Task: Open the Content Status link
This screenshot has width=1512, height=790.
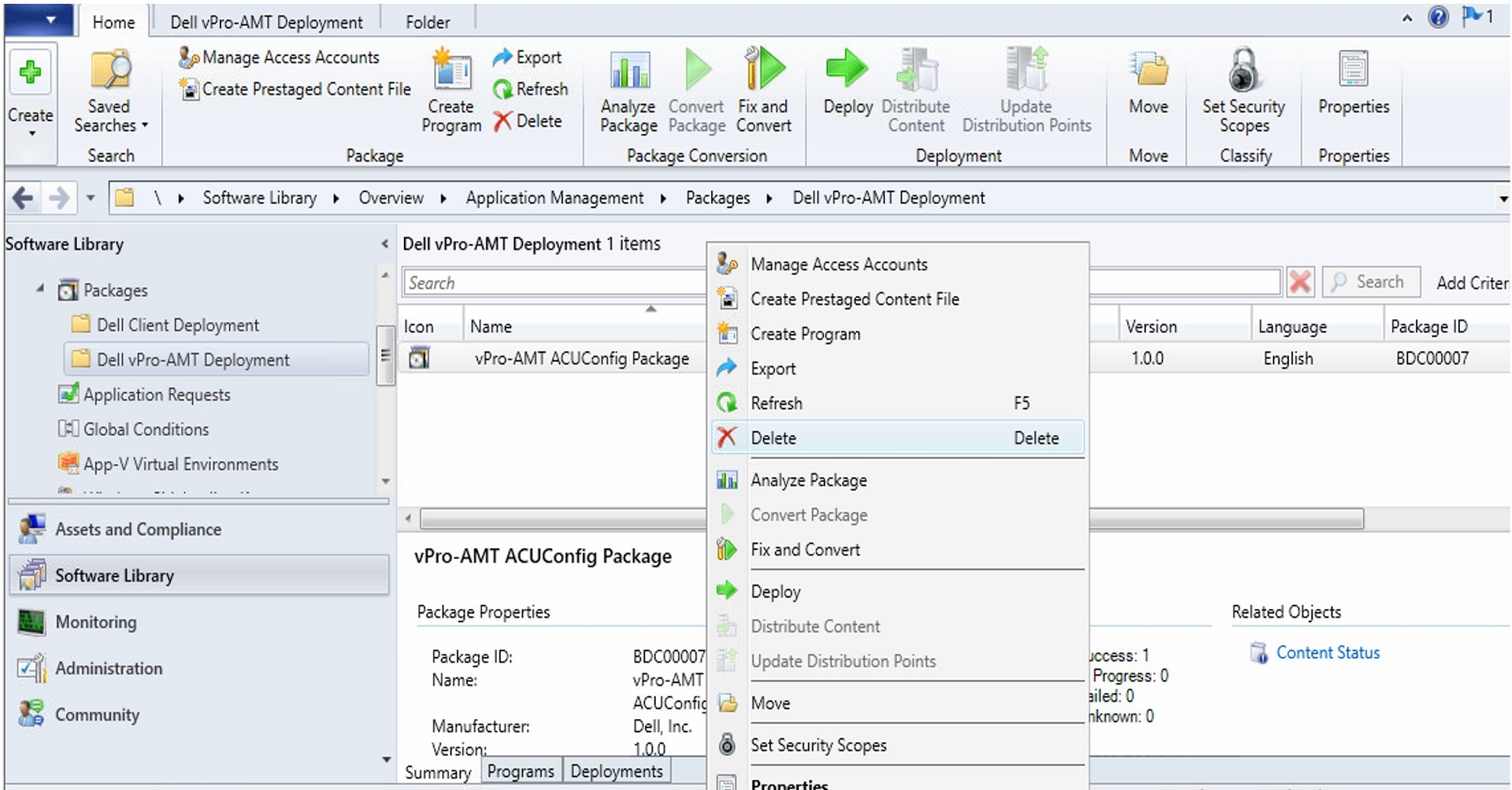Action: coord(1328,652)
